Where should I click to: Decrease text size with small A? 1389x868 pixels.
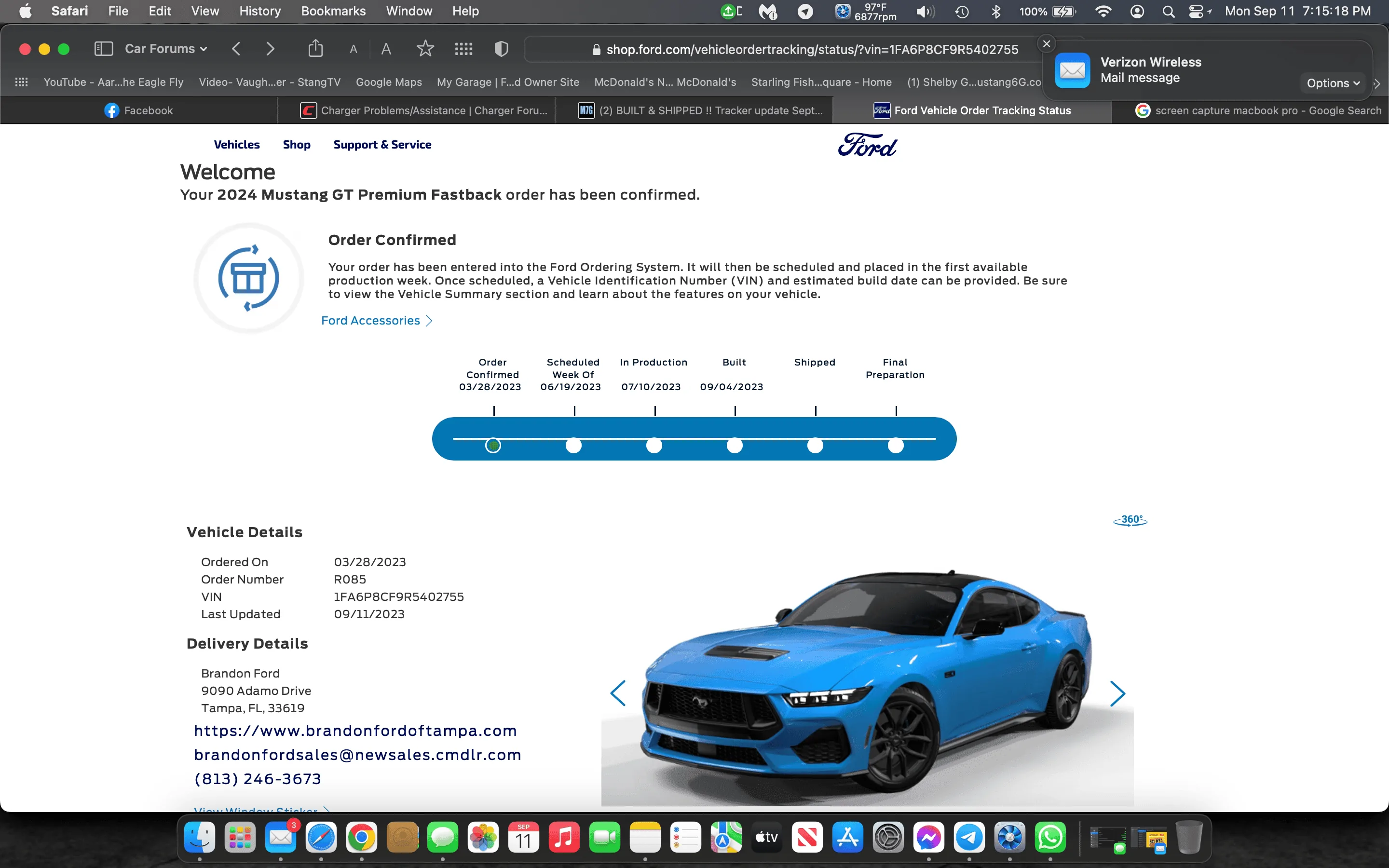354,49
